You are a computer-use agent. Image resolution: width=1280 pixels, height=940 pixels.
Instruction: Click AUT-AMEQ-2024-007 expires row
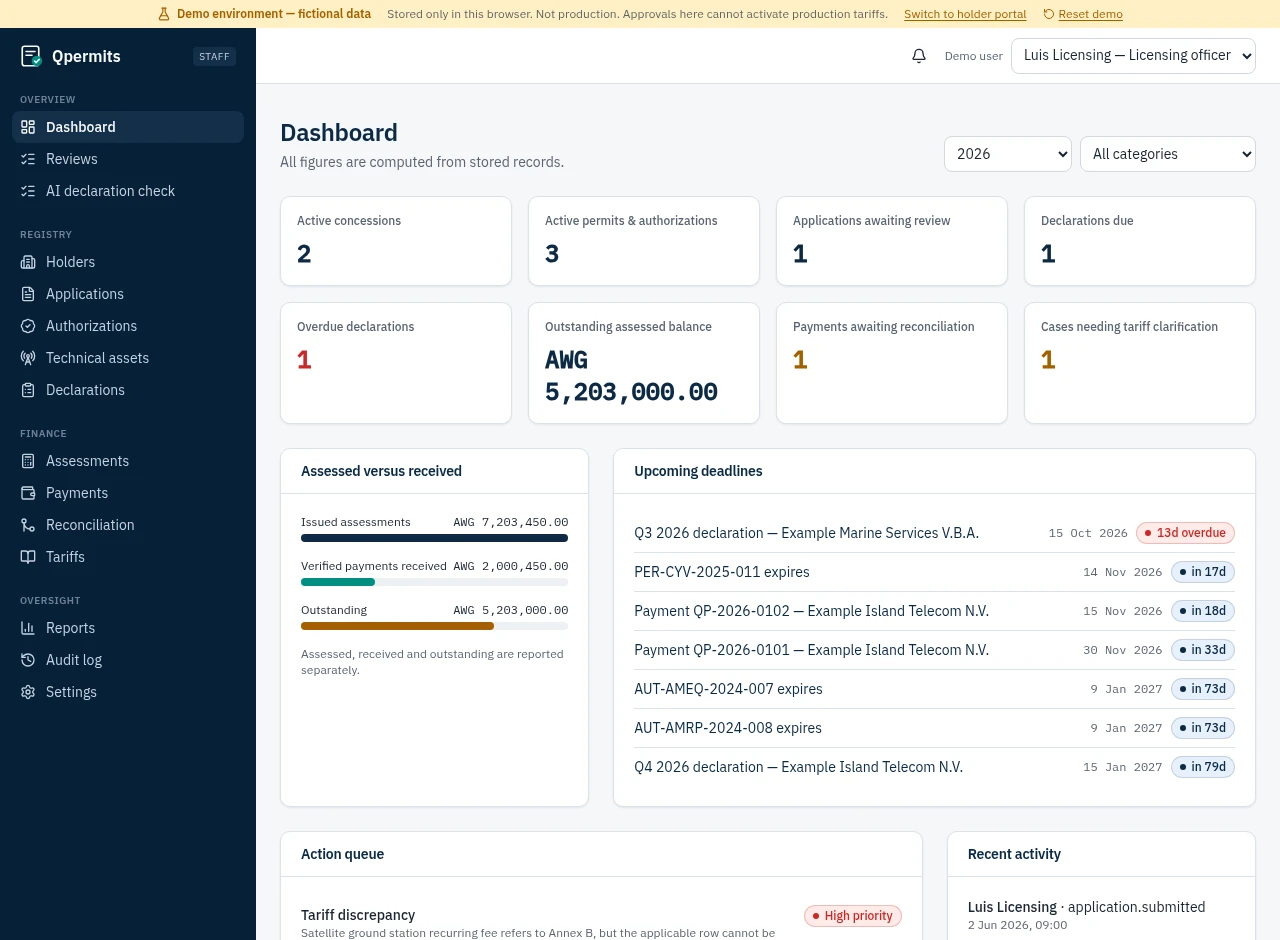point(934,689)
